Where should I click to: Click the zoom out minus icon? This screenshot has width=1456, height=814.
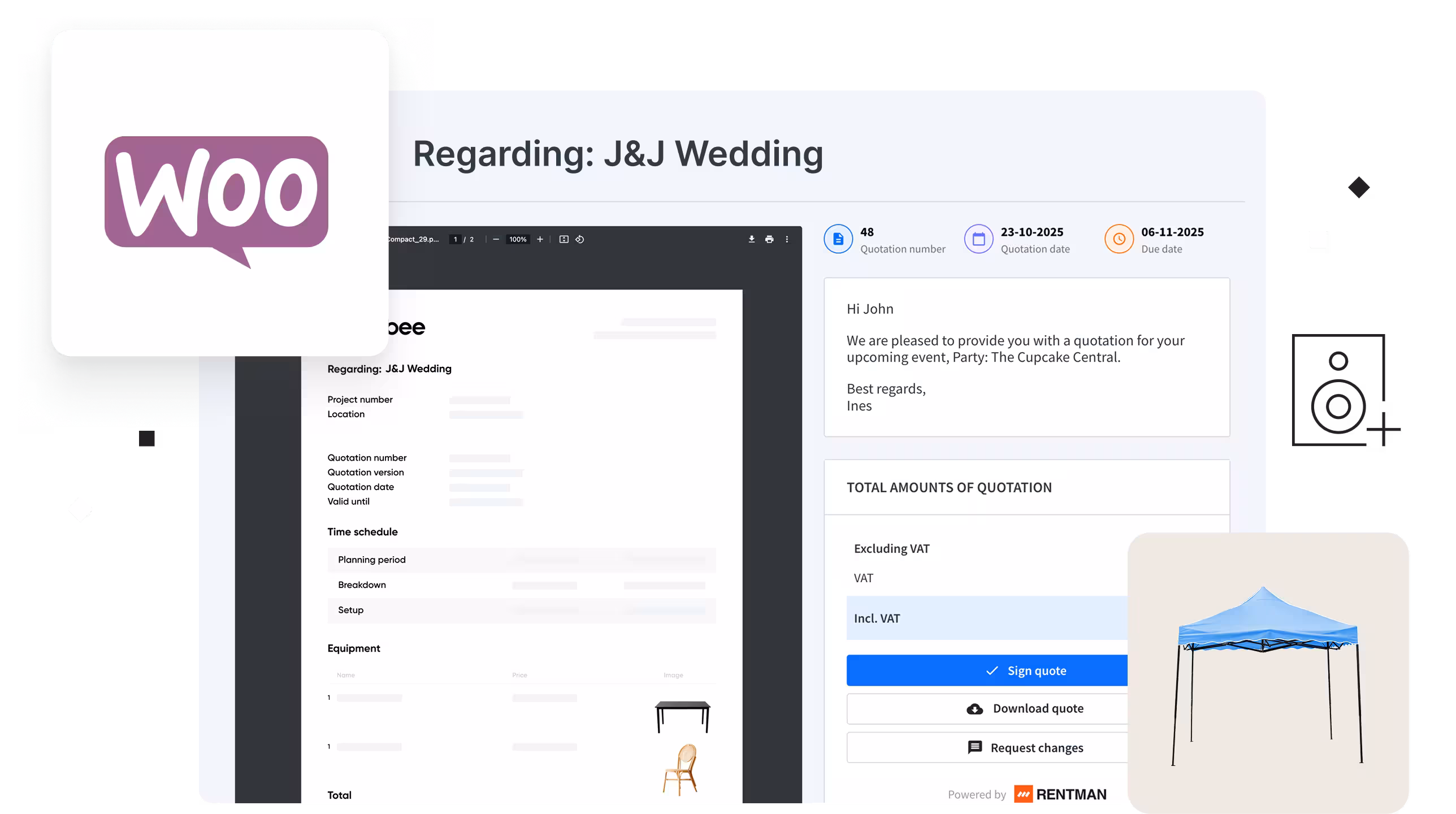pos(496,239)
